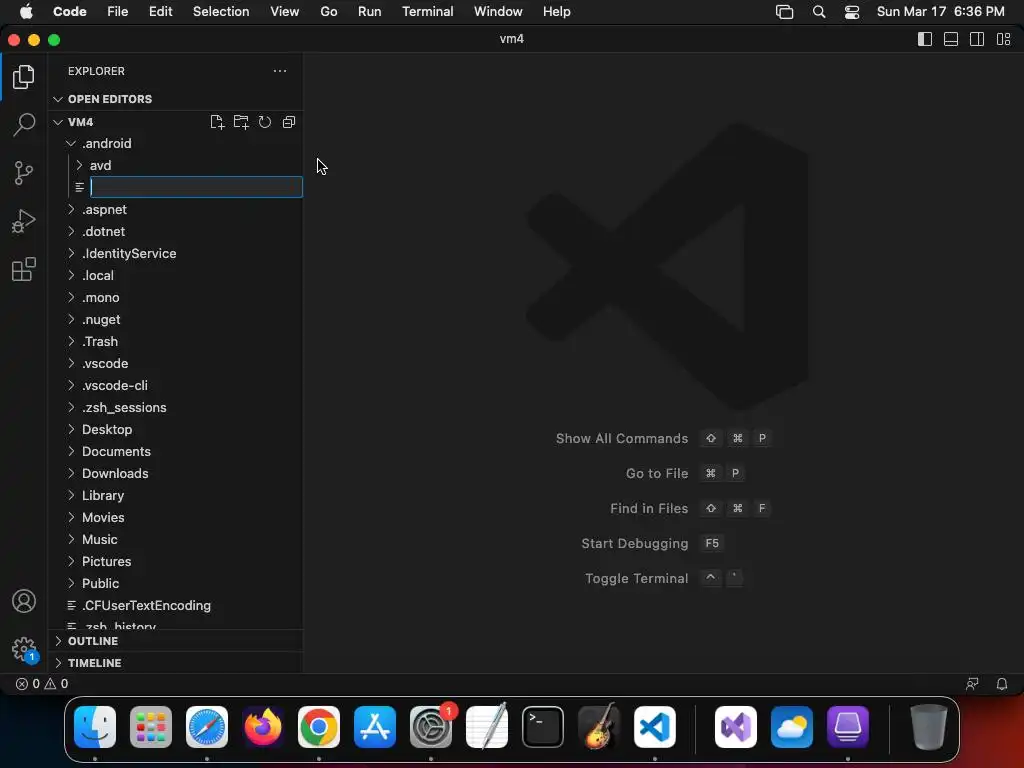Open notifications bell in status bar
Image resolution: width=1024 pixels, height=768 pixels.
tap(1002, 684)
